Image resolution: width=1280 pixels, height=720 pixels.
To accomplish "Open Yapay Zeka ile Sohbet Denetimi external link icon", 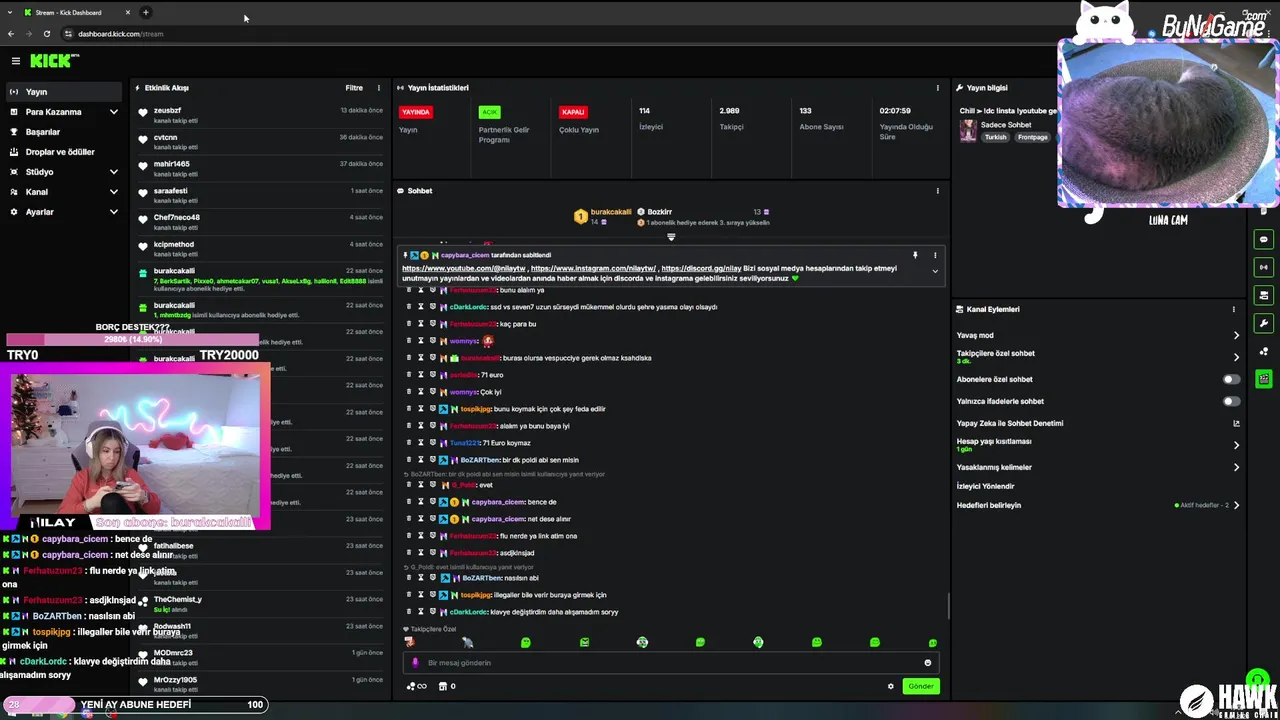I will point(1236,423).
